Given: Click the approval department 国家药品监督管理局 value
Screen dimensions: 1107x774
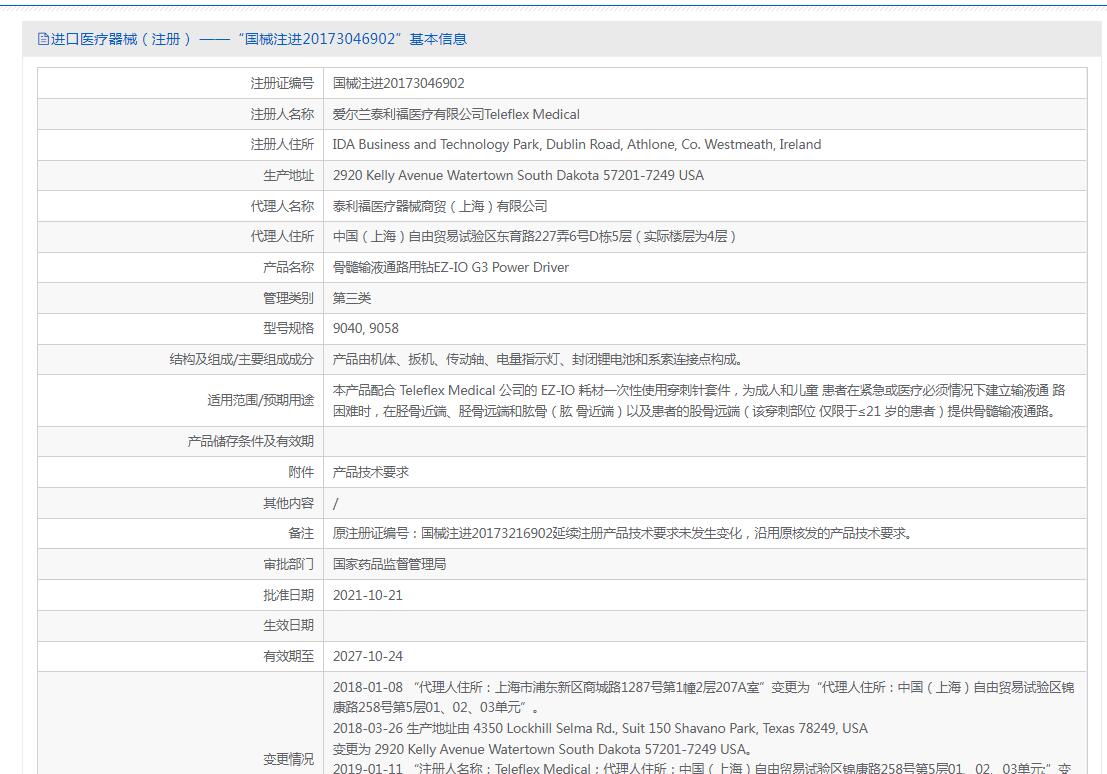Looking at the screenshot, I should (389, 564).
